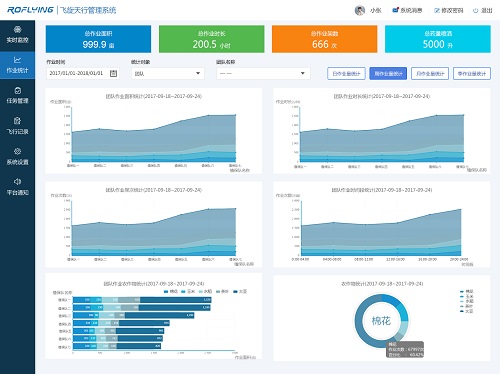Click the 总药量喷洒 5000 cyan card
The height and width of the screenshot is (374, 500).
pyautogui.click(x=438, y=39)
